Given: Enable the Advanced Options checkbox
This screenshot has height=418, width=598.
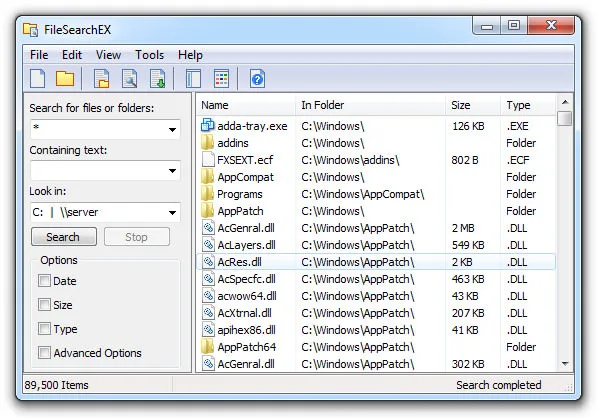Looking at the screenshot, I should (x=44, y=353).
